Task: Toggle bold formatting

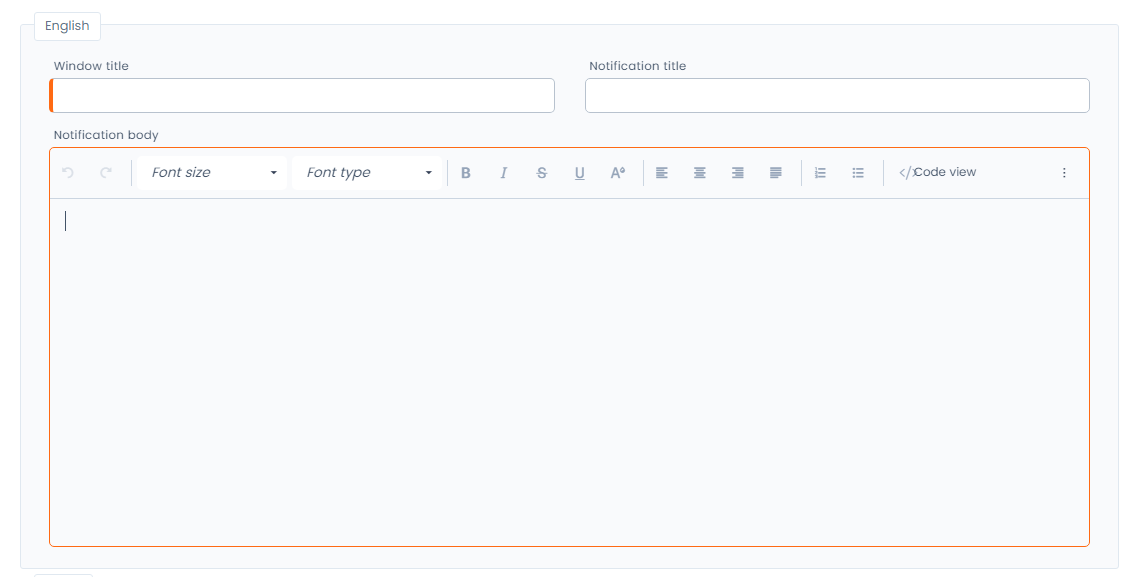Action: pos(466,173)
